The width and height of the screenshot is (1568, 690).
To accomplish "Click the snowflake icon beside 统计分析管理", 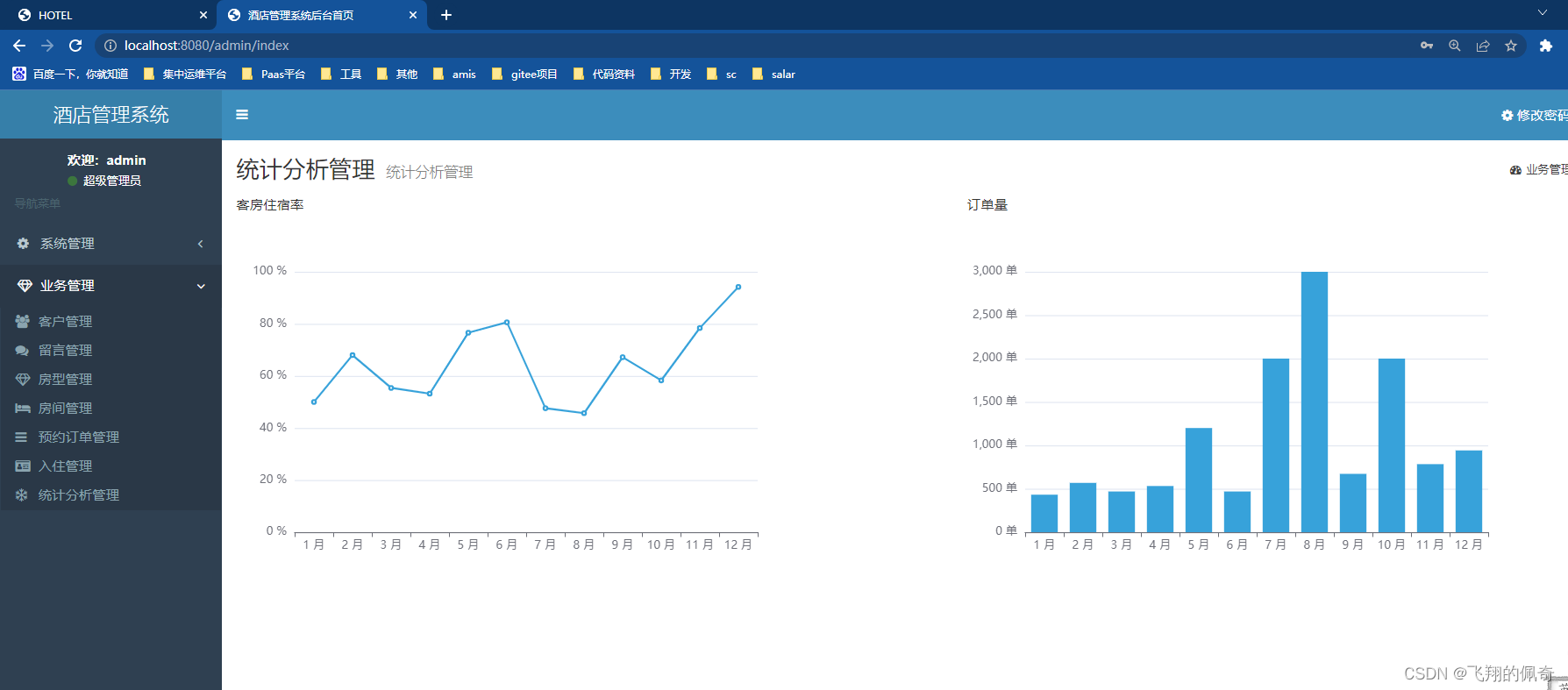I will [21, 495].
